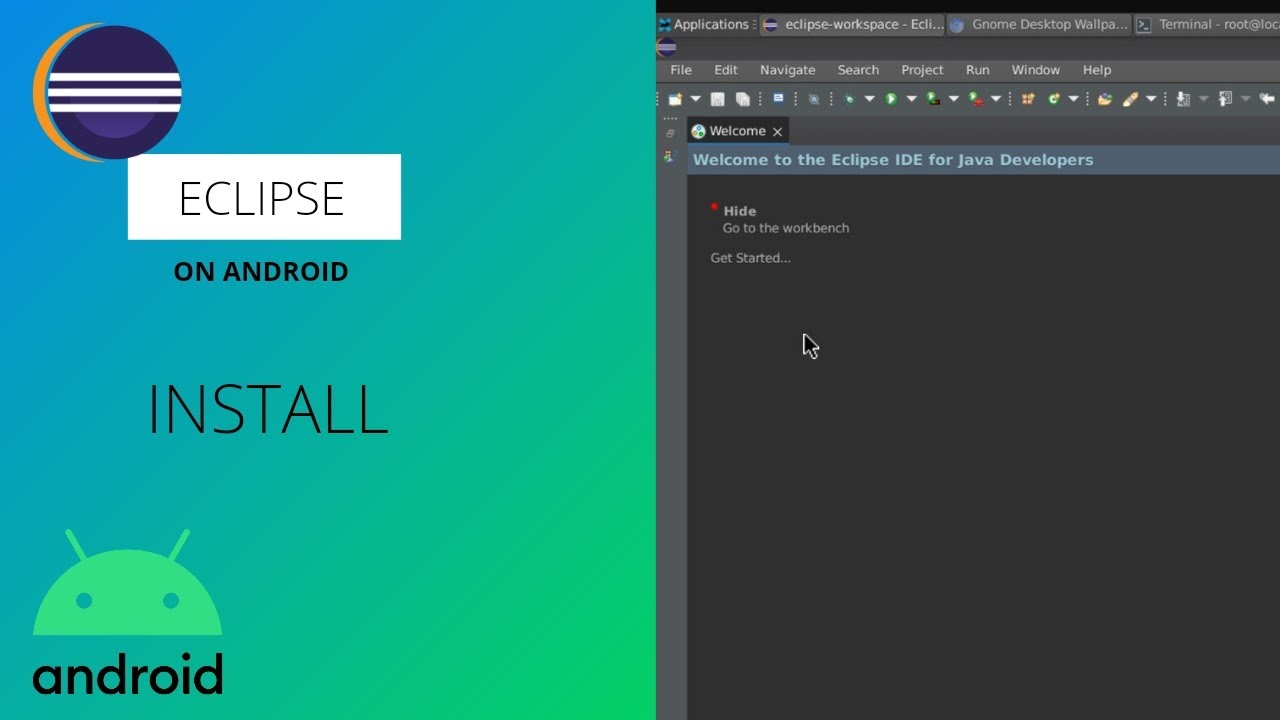Screen dimensions: 1280x720
Task: Open the Edit menu
Action: [x=726, y=70]
